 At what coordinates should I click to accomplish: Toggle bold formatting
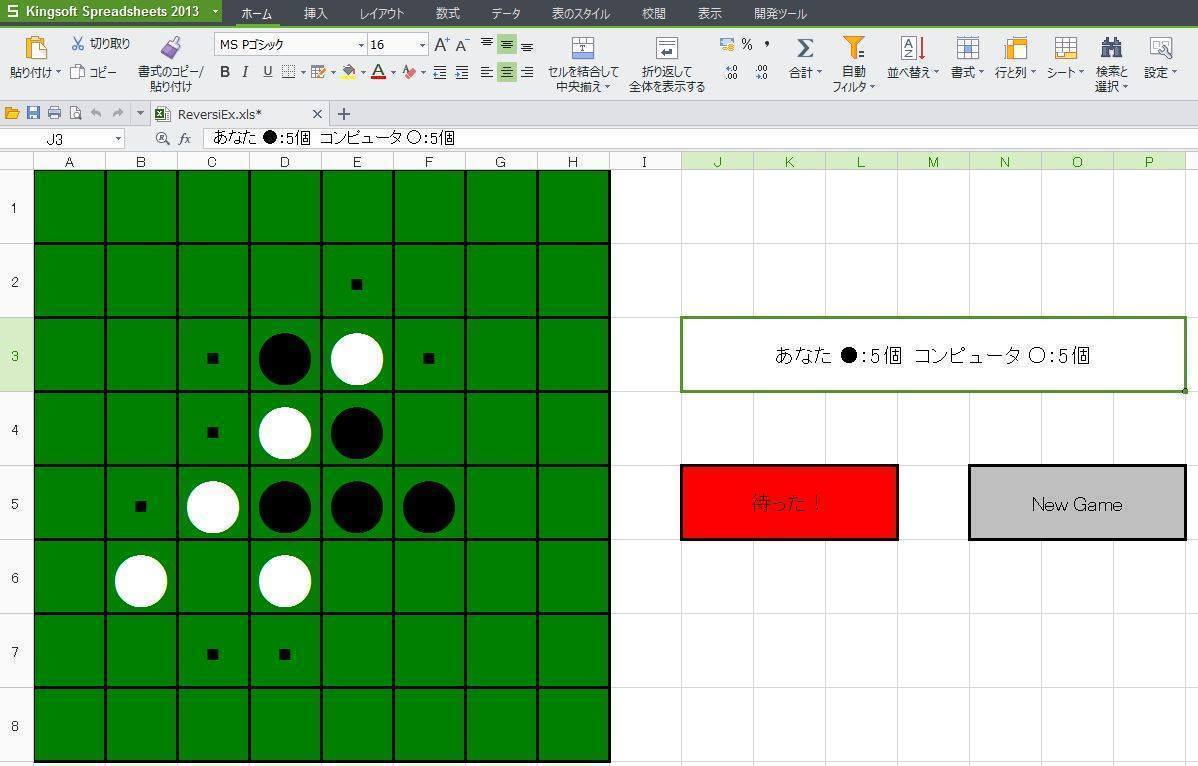click(x=225, y=72)
